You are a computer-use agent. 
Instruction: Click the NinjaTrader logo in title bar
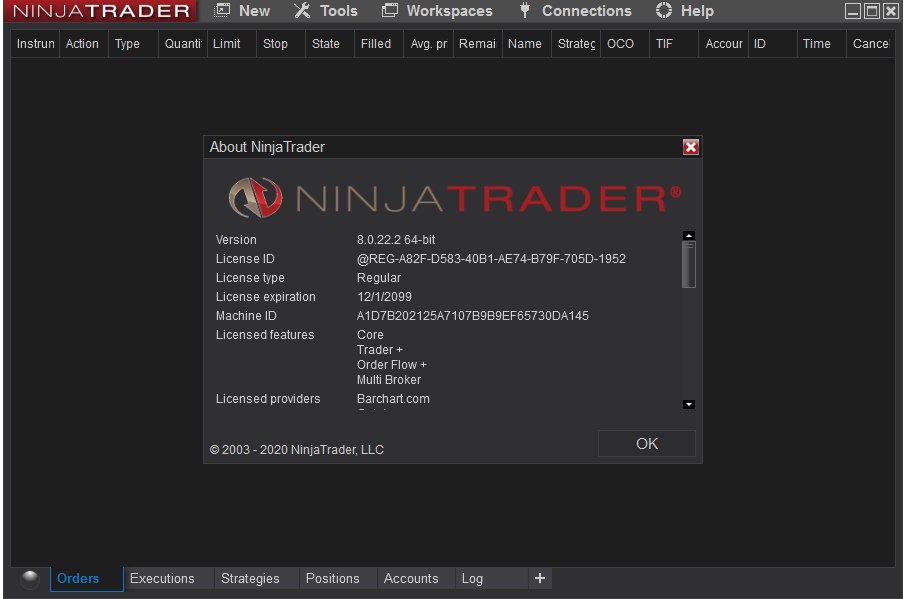click(x=101, y=11)
